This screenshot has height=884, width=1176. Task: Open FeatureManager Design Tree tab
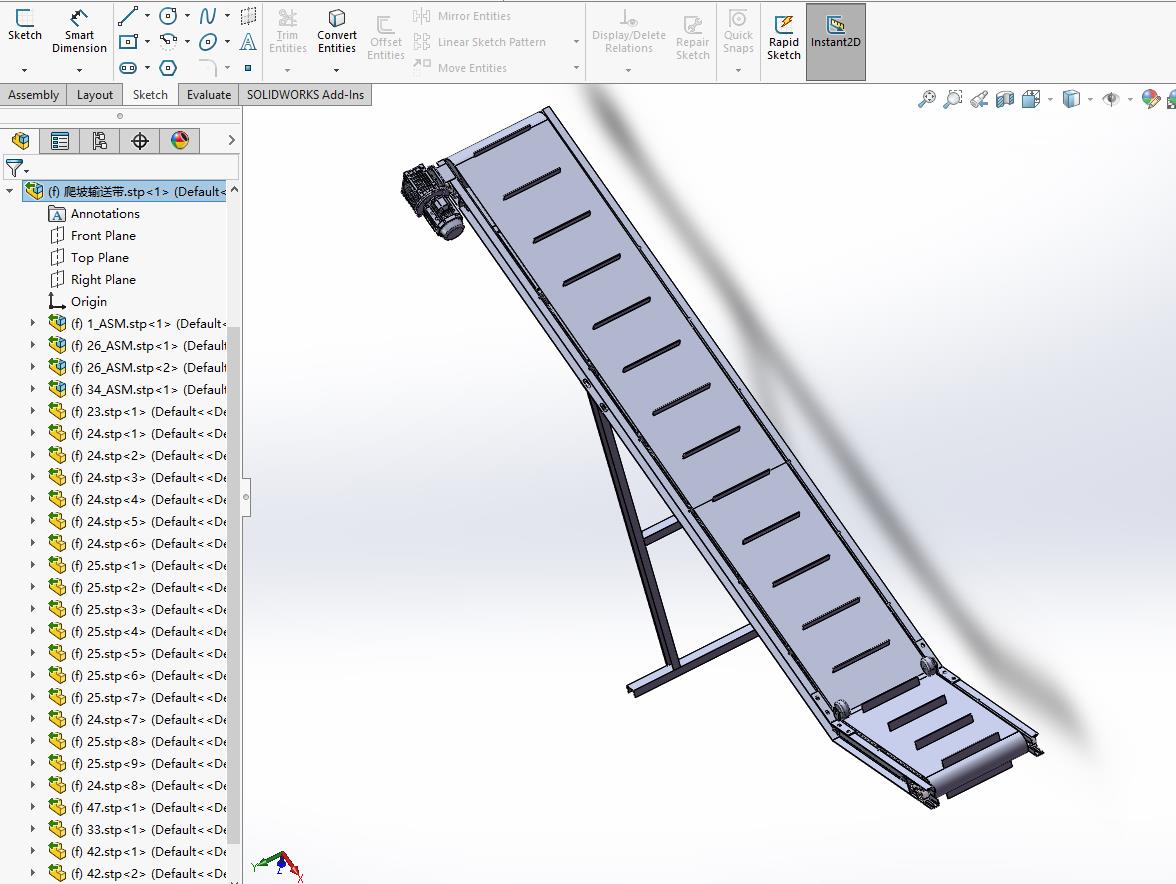[20, 140]
